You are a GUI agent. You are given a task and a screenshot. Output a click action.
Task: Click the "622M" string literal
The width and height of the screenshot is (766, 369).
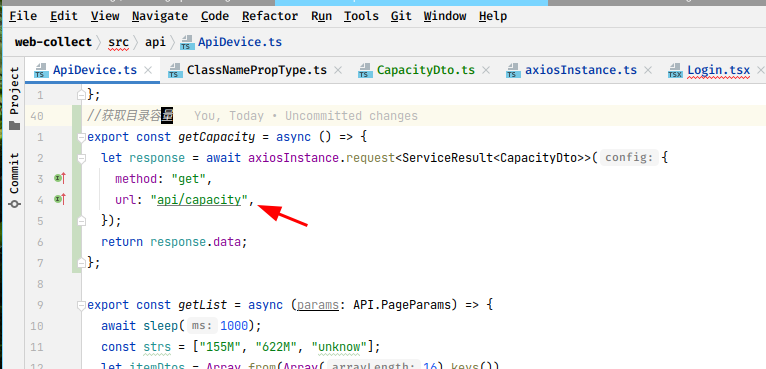(x=276, y=347)
